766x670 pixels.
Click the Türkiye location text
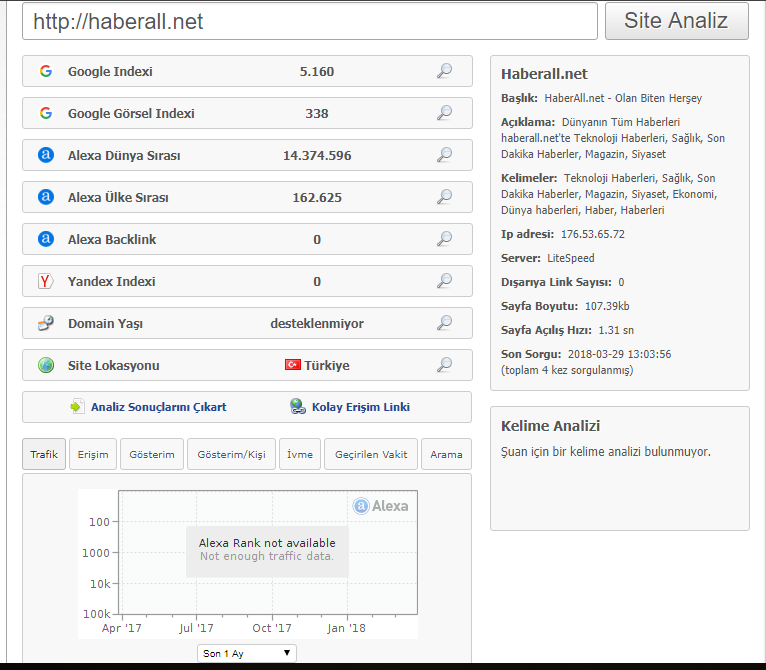click(x=327, y=366)
